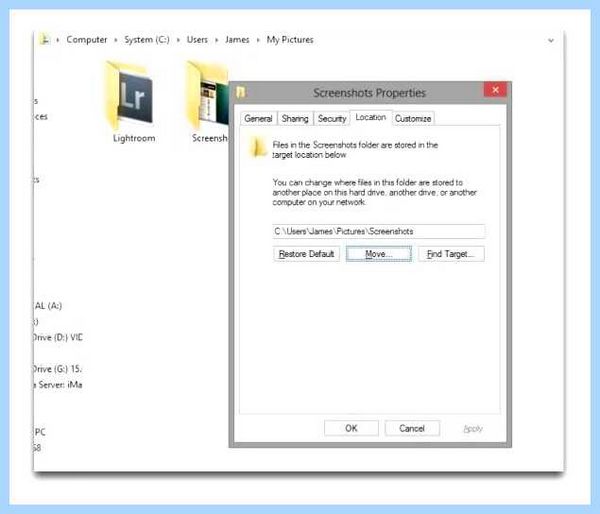Select the Server: iMa entry in sidebar
Image resolution: width=600 pixels, height=514 pixels.
point(58,385)
